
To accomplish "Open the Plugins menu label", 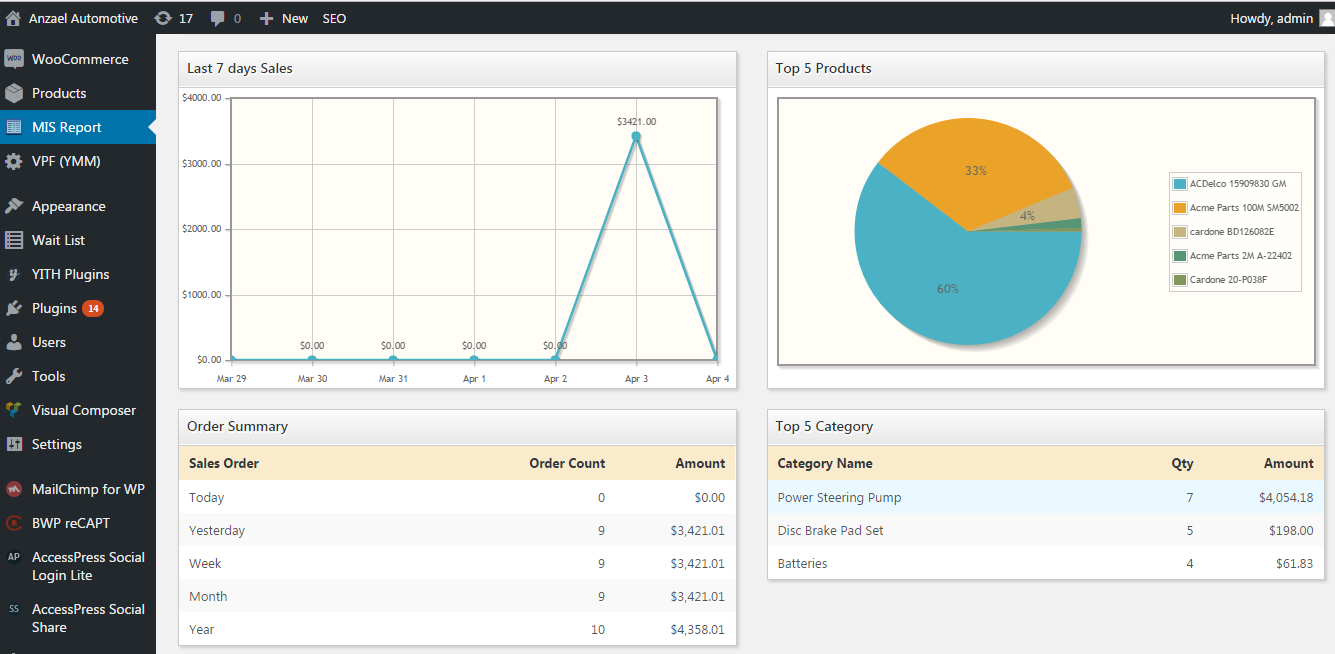I will coord(54,308).
